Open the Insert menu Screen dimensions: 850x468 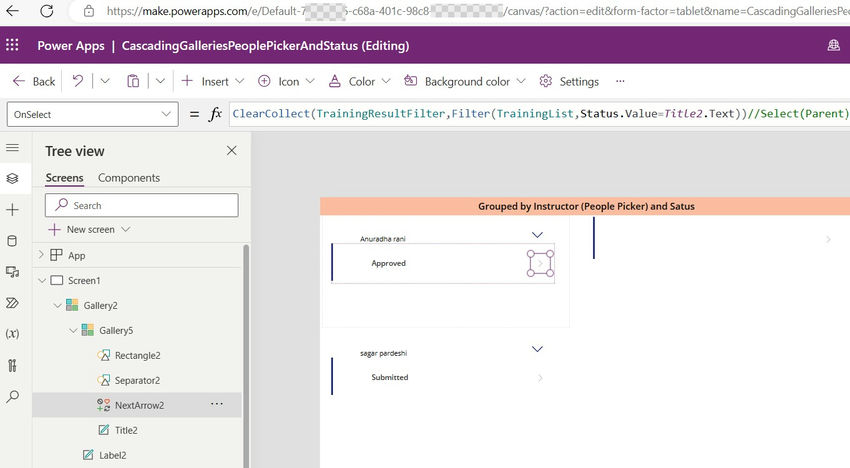(212, 81)
